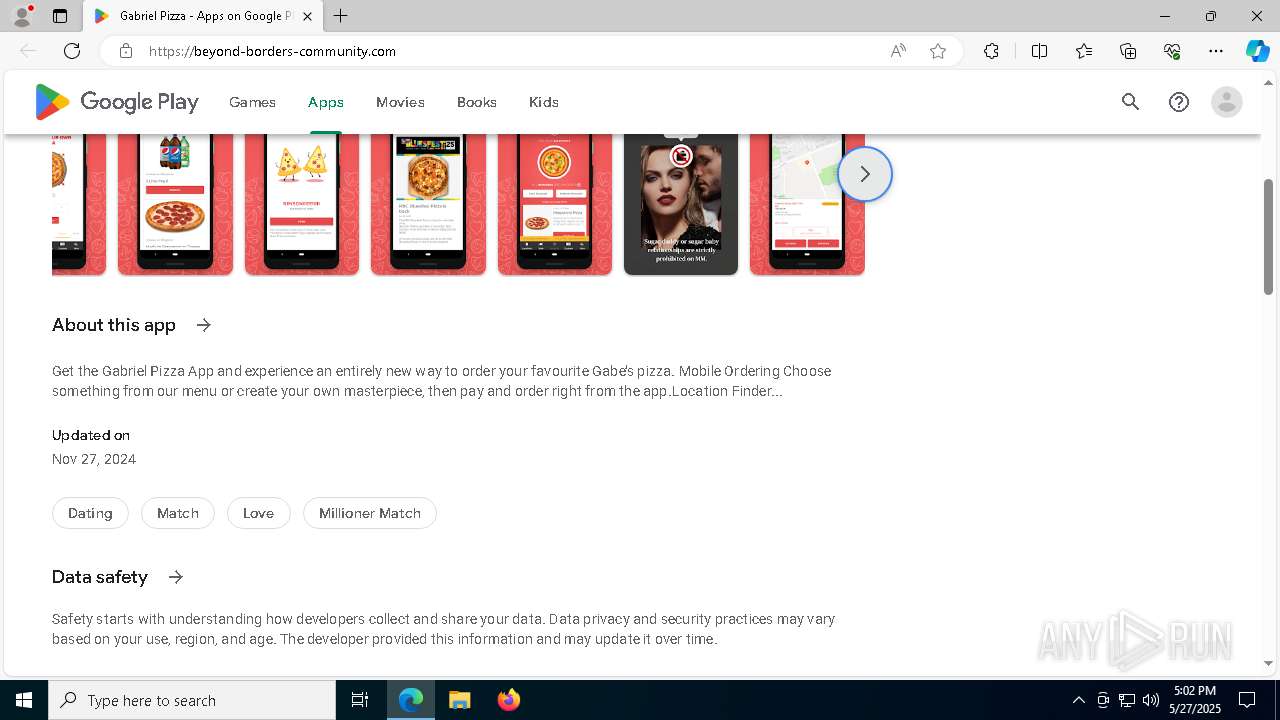Expand About this app arrow
The height and width of the screenshot is (720, 1280).
tap(204, 325)
